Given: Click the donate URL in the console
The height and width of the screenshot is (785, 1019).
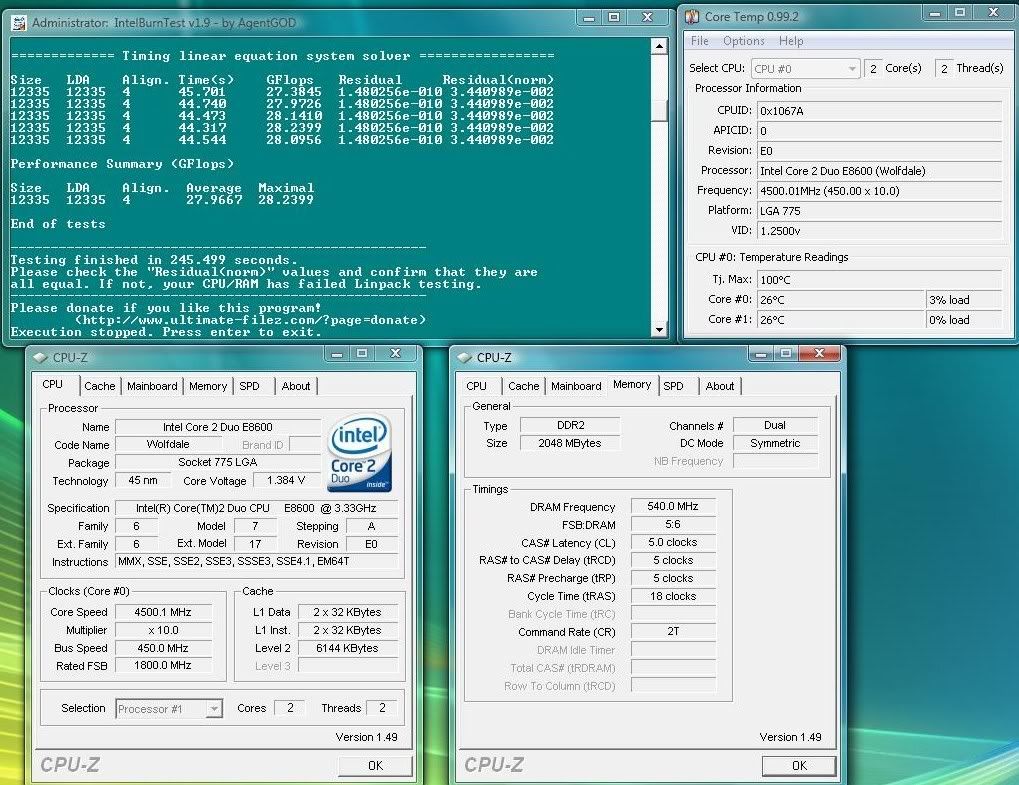Looking at the screenshot, I should point(250,320).
